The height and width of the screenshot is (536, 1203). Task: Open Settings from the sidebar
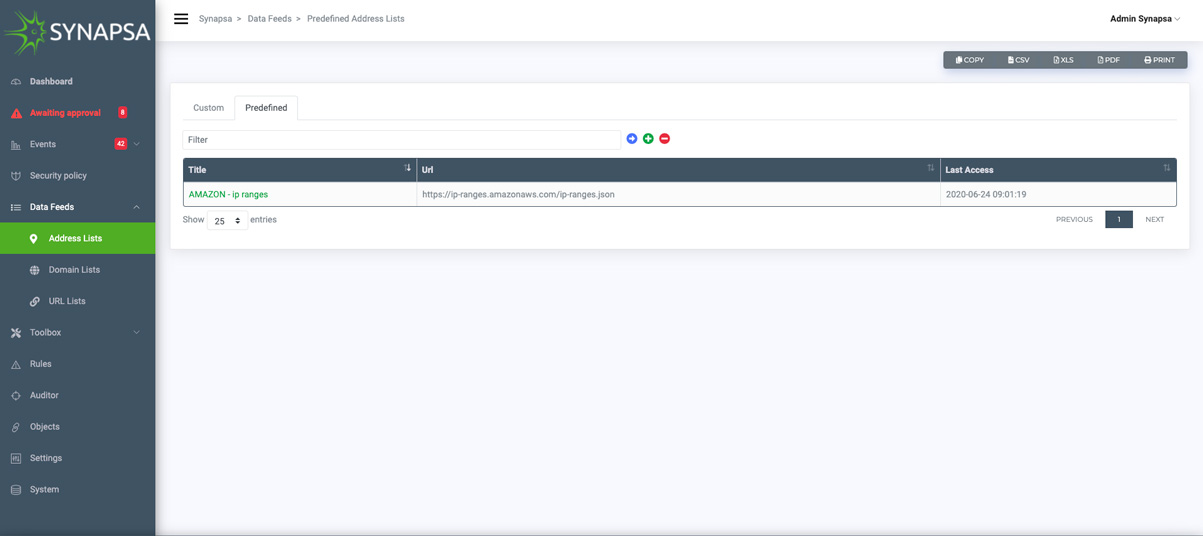point(46,458)
